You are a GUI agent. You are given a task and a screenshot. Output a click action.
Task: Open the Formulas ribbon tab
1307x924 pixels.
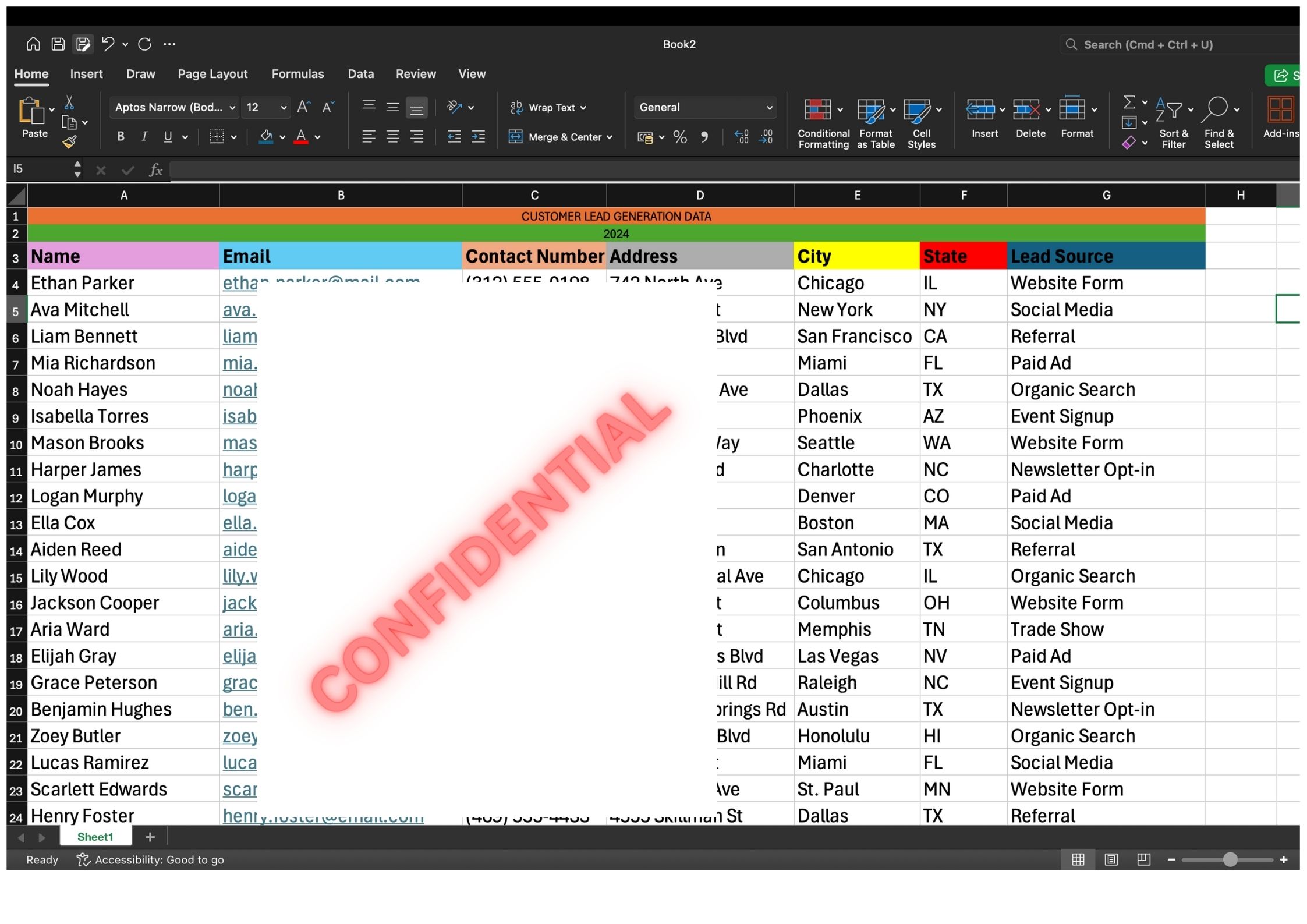[297, 74]
